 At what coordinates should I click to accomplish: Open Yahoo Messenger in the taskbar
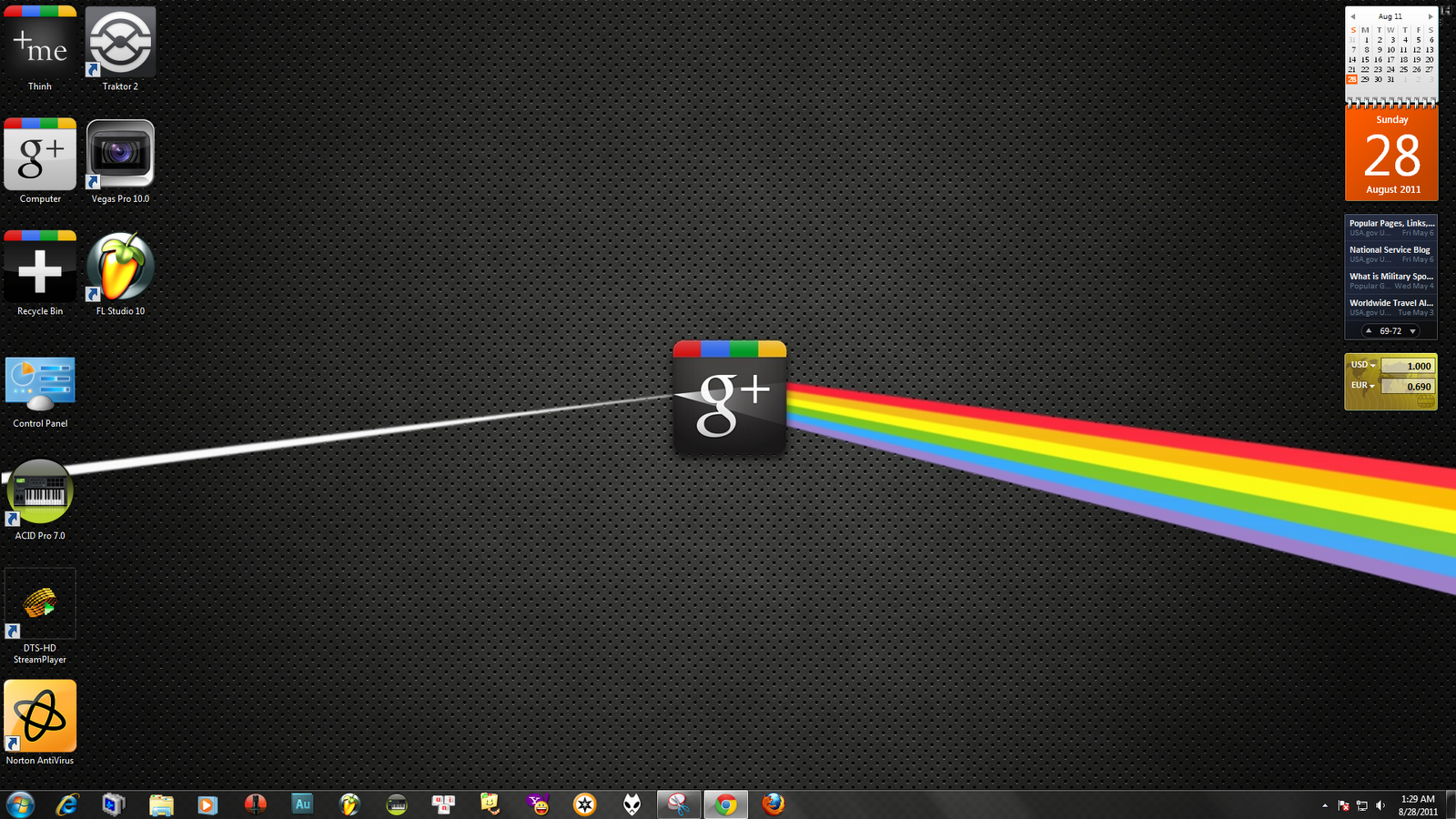539,804
